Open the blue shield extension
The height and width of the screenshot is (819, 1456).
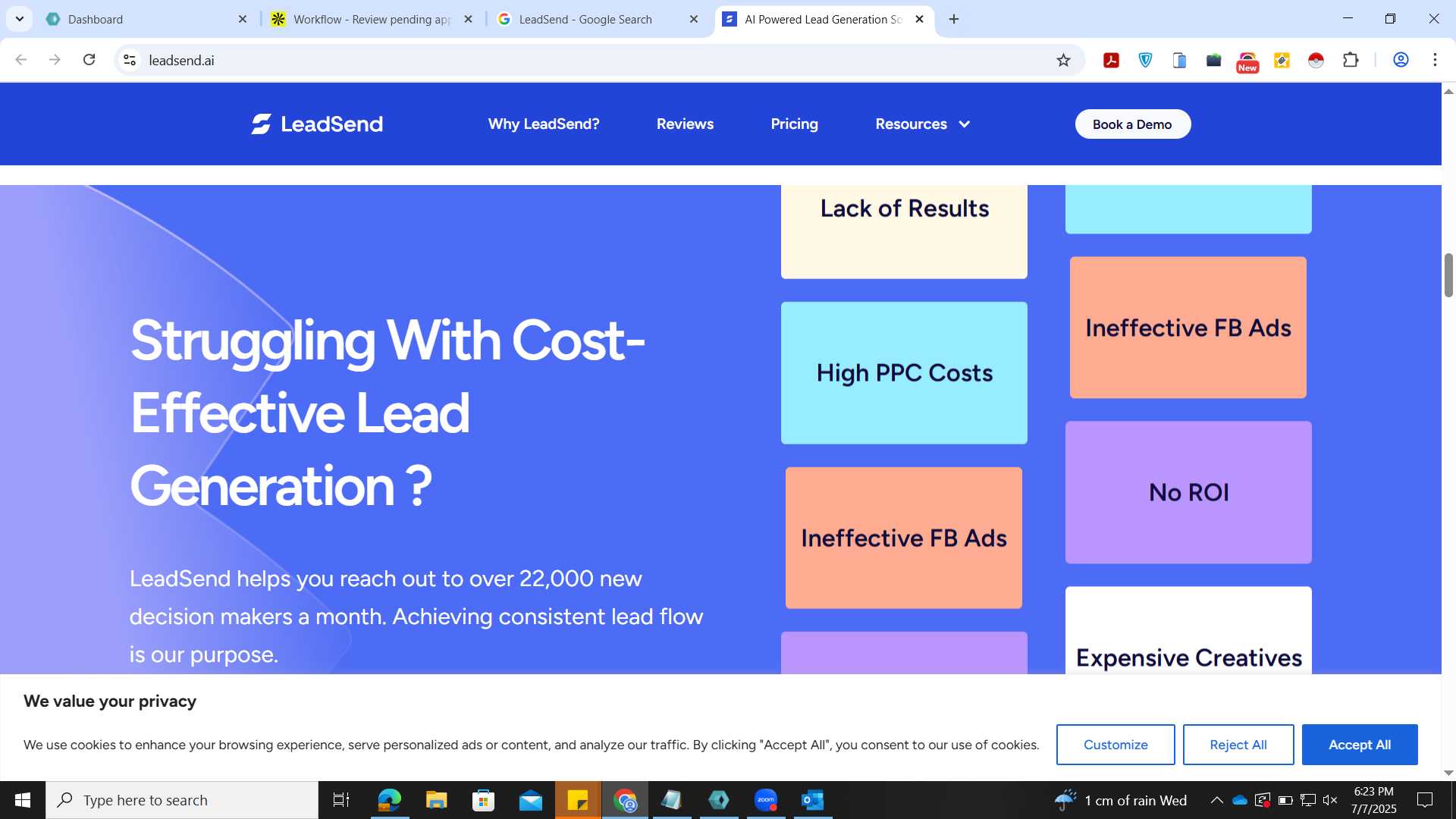tap(1145, 60)
